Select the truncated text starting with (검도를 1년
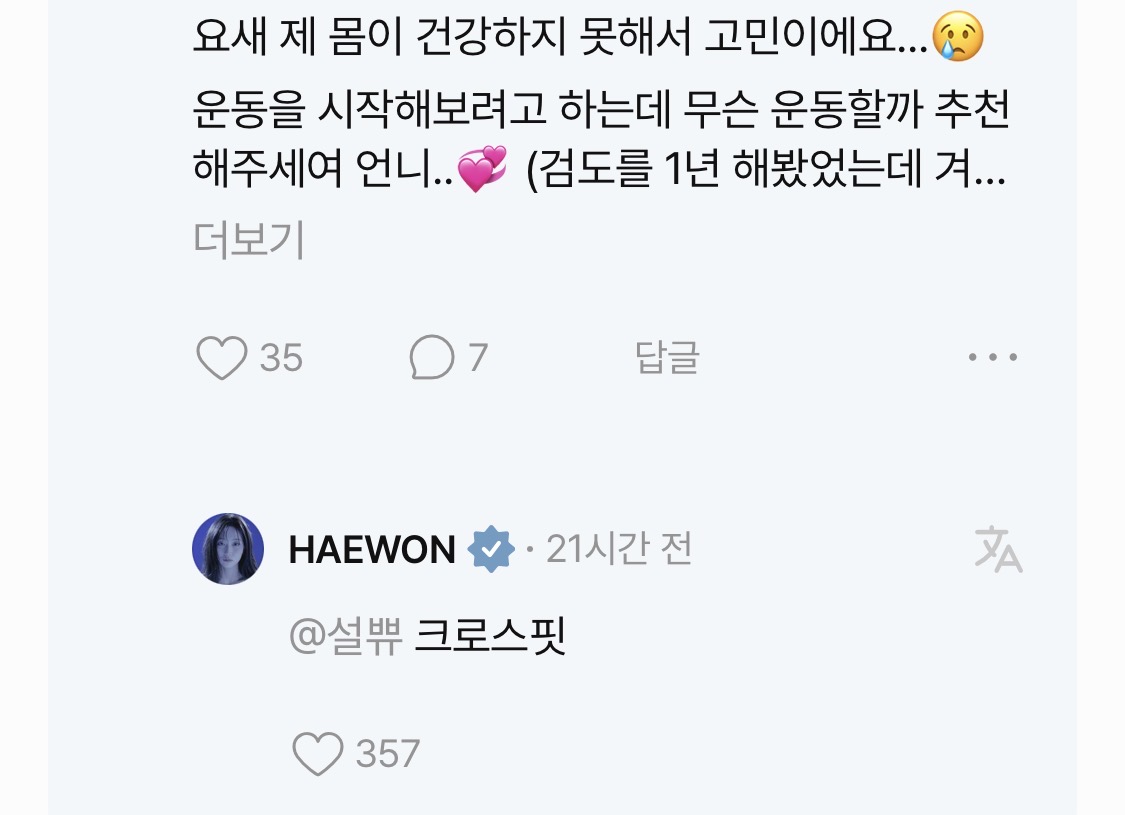 pos(766,169)
